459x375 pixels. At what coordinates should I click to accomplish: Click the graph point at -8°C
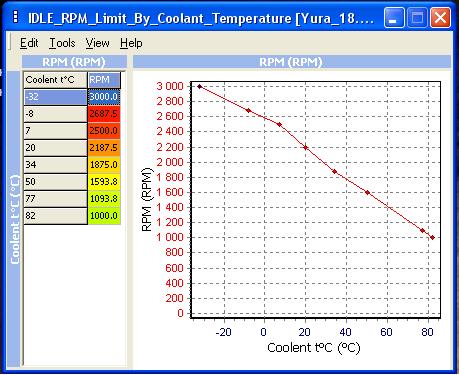coord(248,110)
